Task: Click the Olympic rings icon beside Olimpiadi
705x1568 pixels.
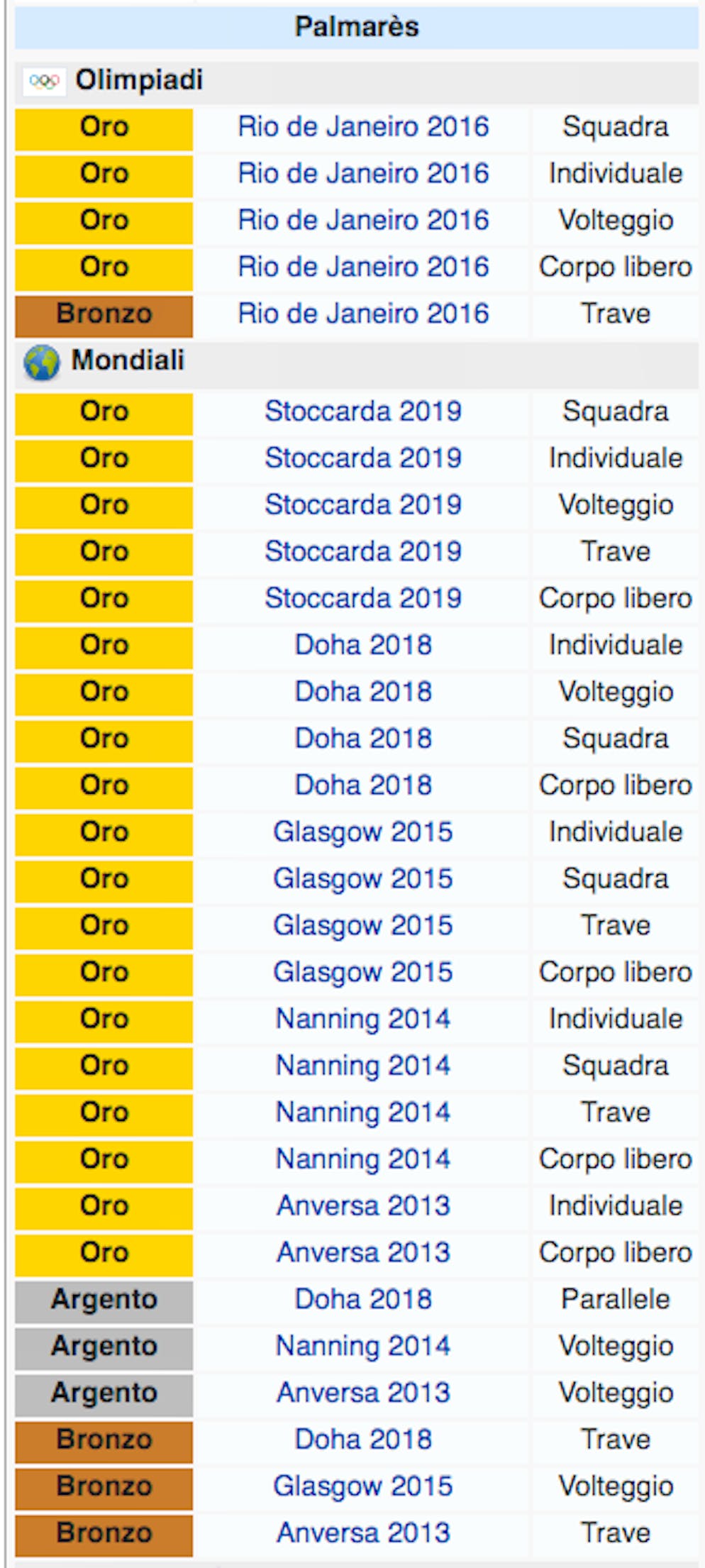Action: 44,82
